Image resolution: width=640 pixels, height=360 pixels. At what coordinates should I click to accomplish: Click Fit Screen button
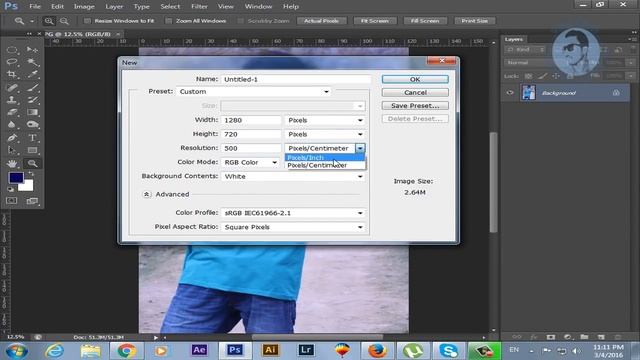click(x=375, y=21)
